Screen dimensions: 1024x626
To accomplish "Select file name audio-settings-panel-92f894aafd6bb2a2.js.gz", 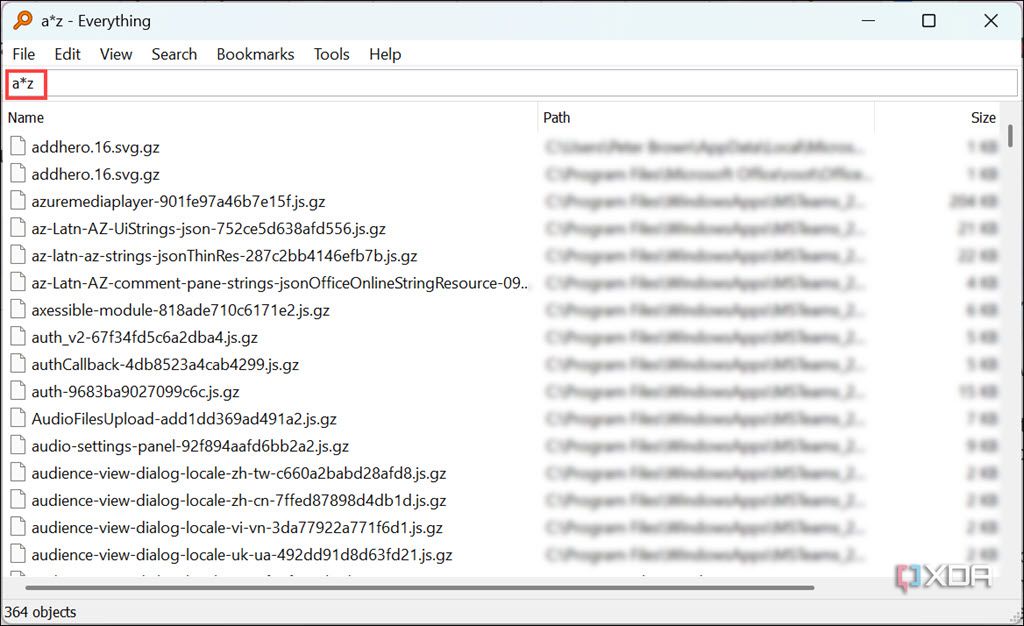I will point(190,446).
